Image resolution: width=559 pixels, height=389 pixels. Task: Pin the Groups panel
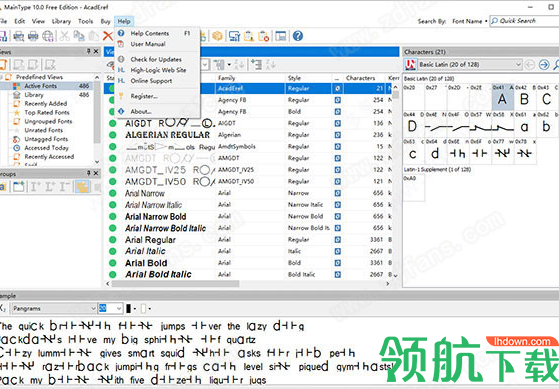coord(88,173)
